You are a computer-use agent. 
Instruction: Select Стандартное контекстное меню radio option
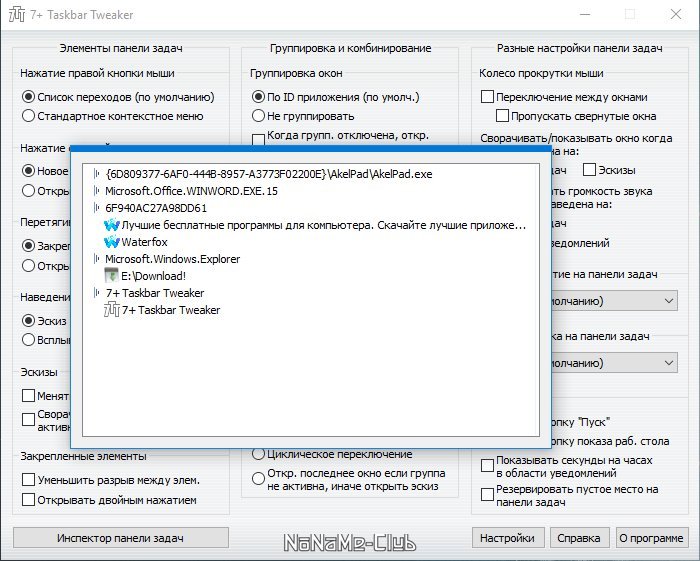pyautogui.click(x=28, y=116)
